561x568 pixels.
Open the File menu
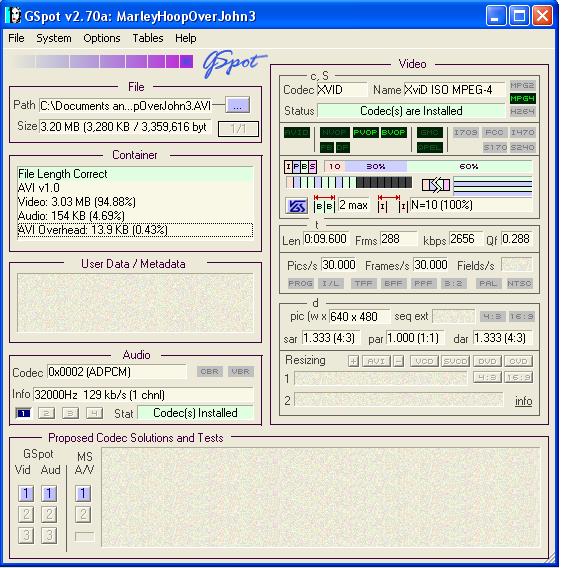click(16, 38)
